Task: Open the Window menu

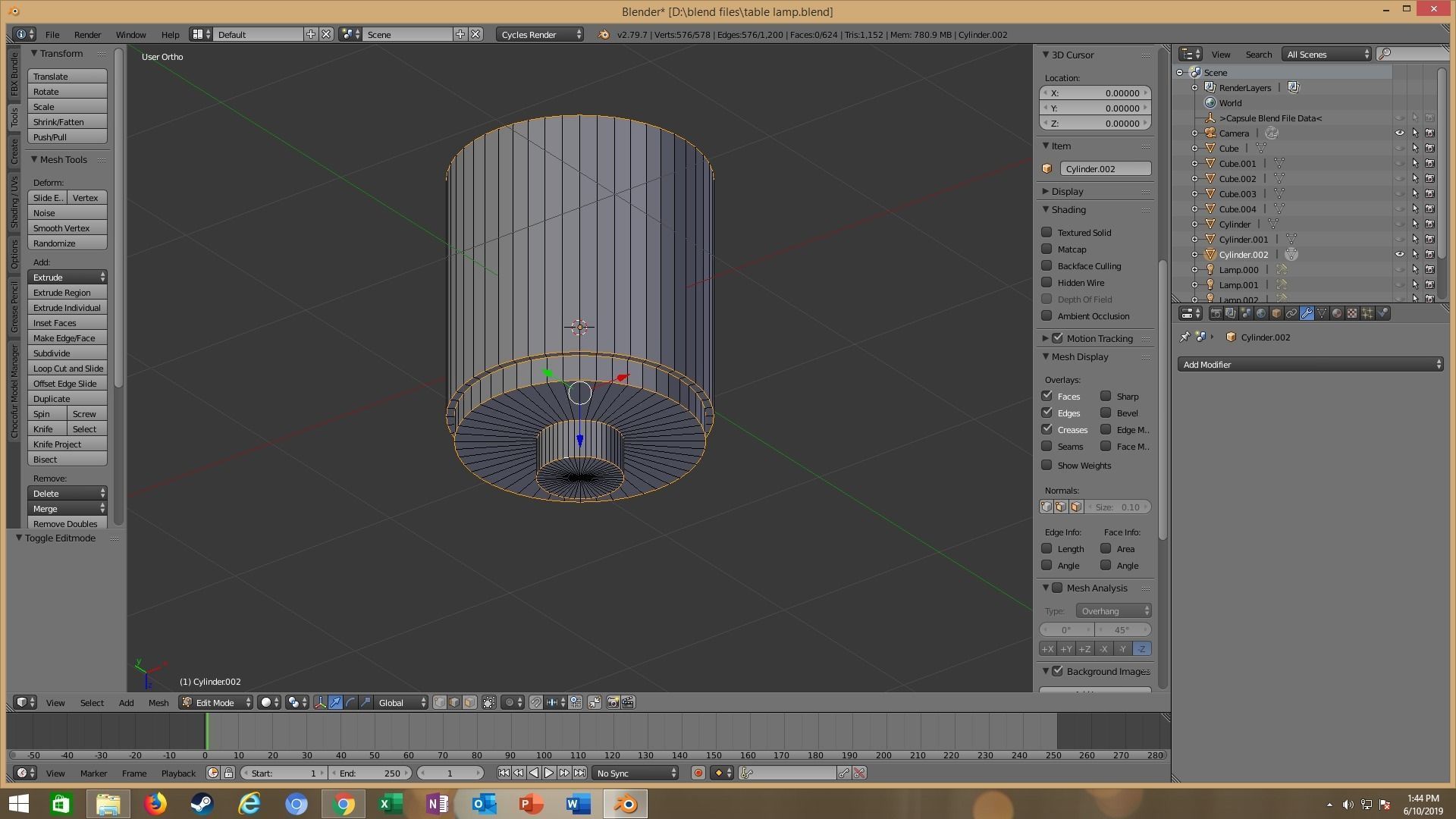Action: click(130, 34)
